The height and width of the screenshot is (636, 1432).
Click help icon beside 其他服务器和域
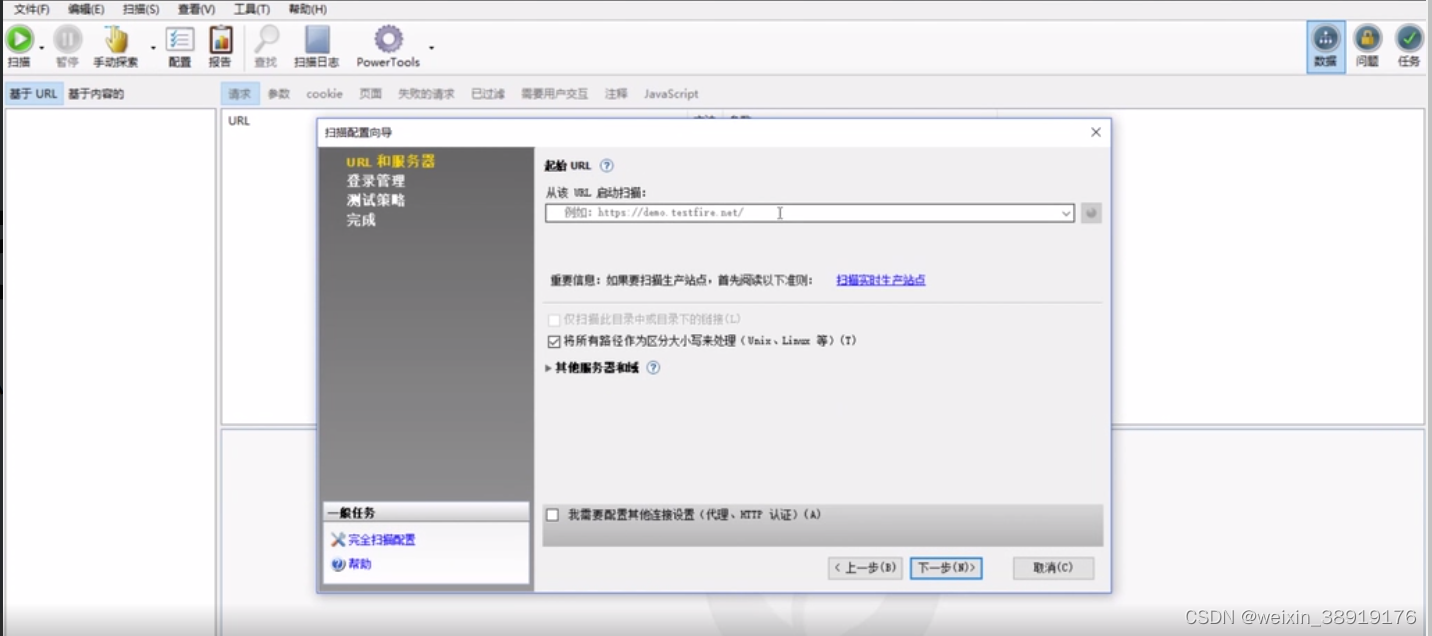(x=653, y=368)
